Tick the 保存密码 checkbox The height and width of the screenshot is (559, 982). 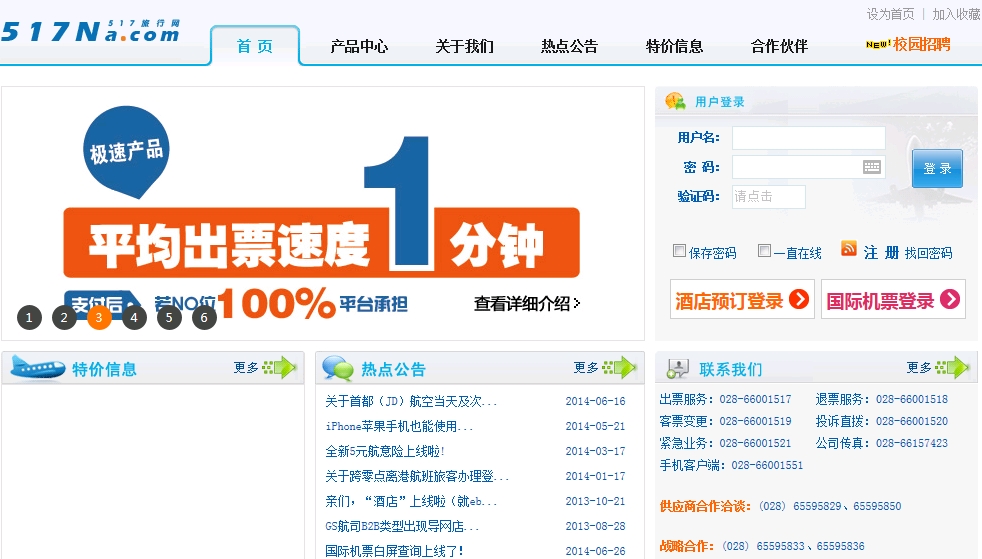coord(679,251)
